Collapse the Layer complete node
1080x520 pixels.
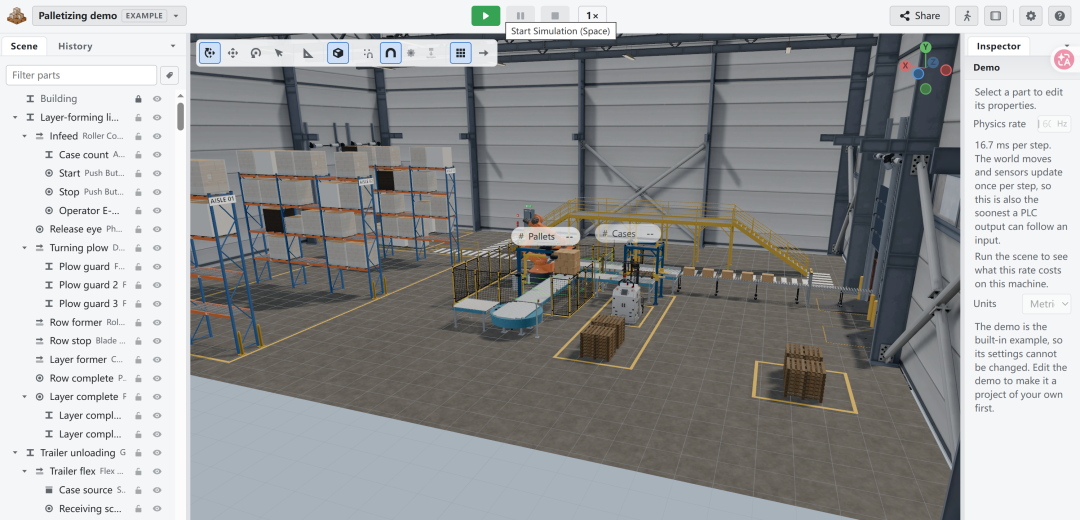click(x=25, y=397)
